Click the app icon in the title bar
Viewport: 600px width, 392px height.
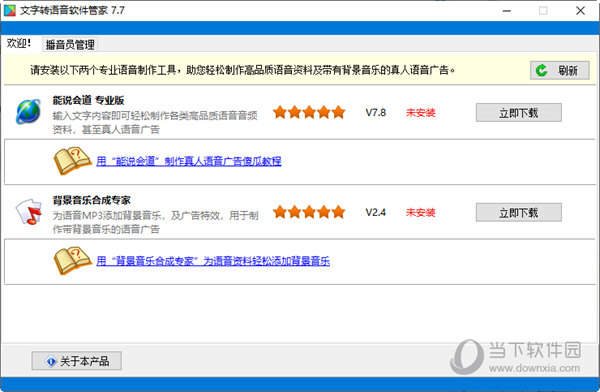(x=10, y=10)
